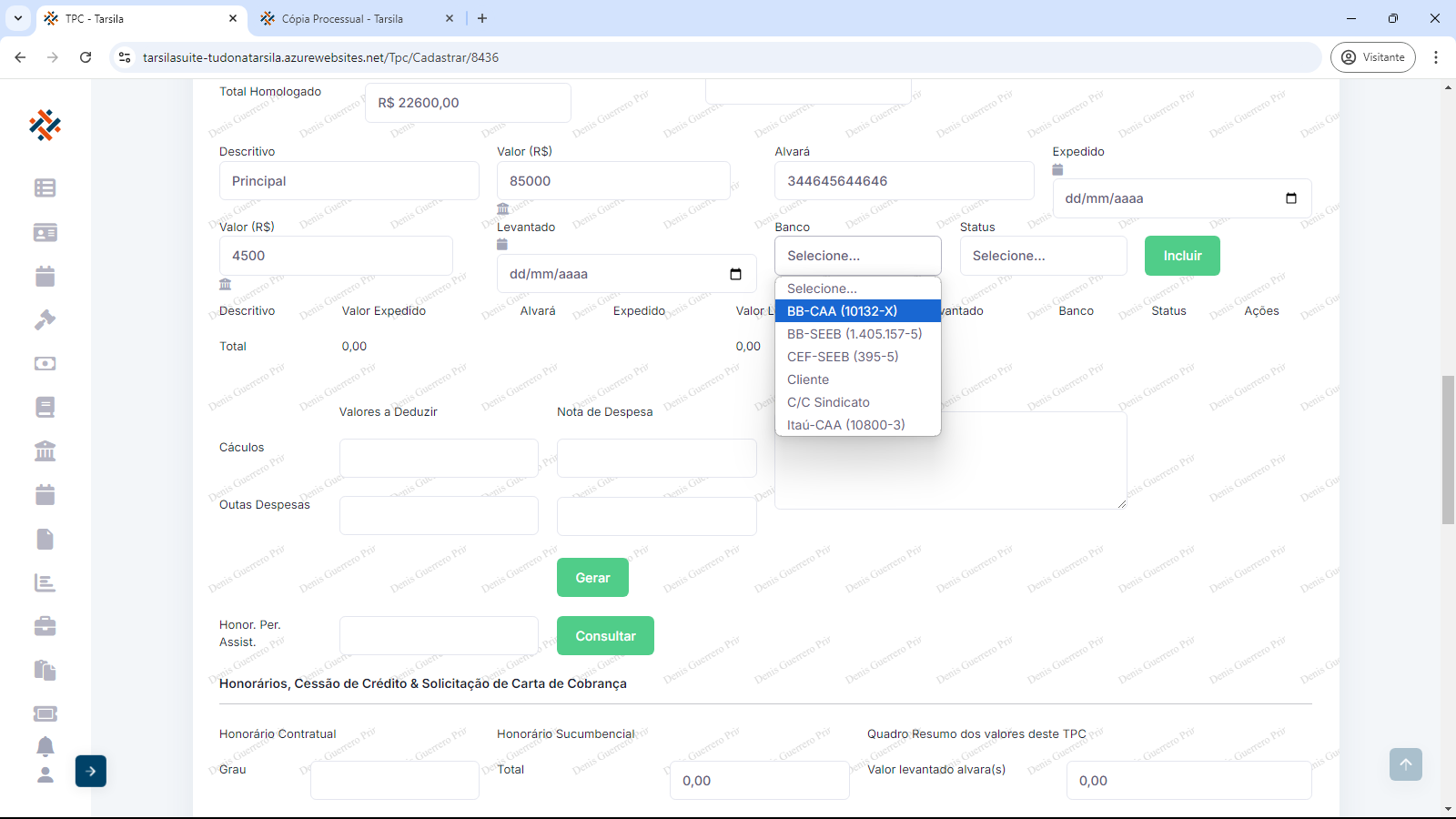Image resolution: width=1456 pixels, height=819 pixels.
Task: Click the Gerar button
Action: pyautogui.click(x=592, y=578)
